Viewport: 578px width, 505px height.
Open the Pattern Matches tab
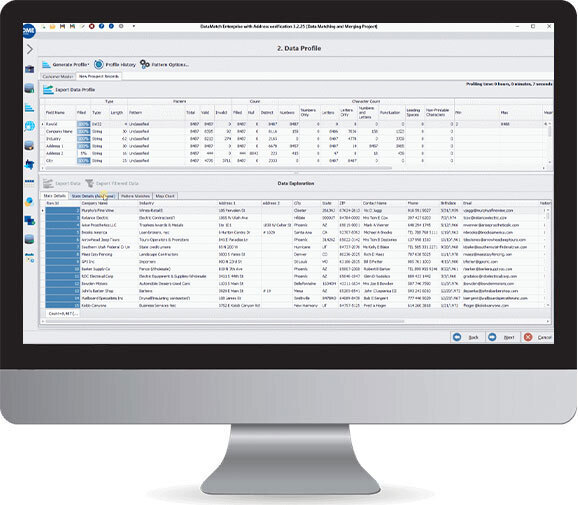tap(135, 196)
